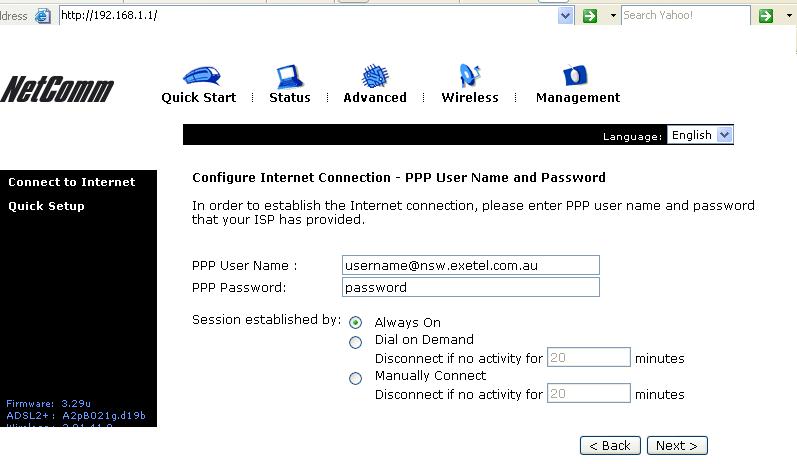Viewport: 797px width, 464px height.
Task: Click the Status laptop icon
Action: [289, 76]
